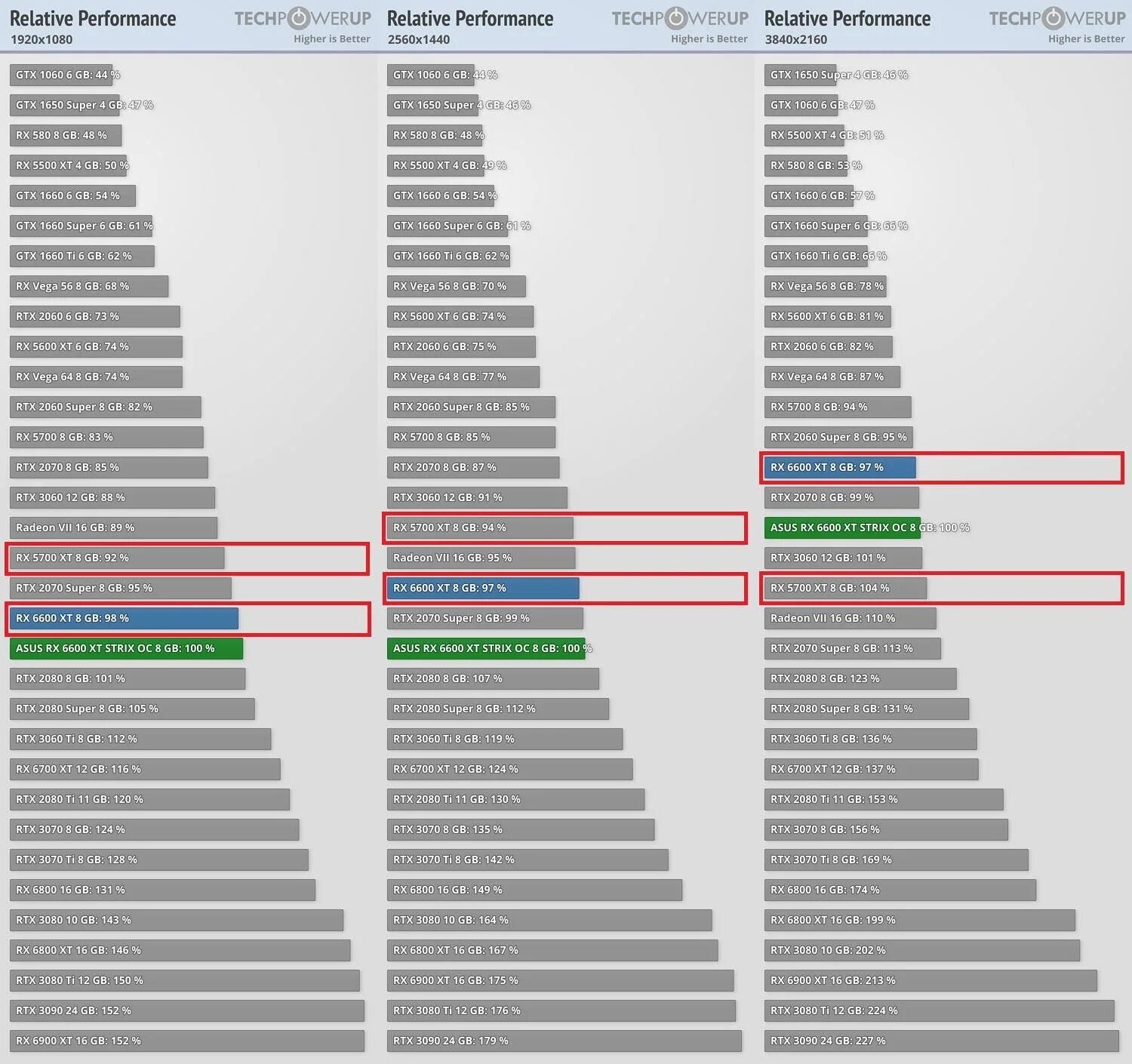Click Radeon VII 16 GB: 95 % bar
Viewport: 1132px width, 1064px height.
(x=481, y=558)
